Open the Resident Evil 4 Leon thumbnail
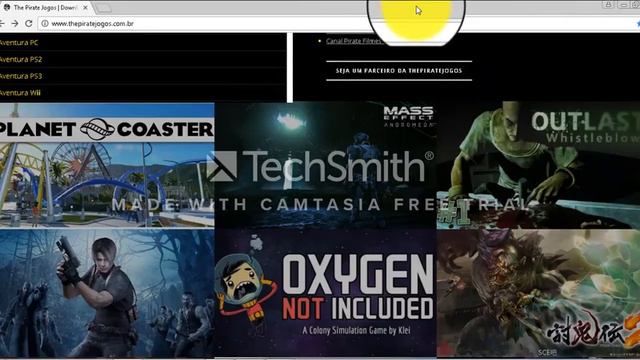Image resolution: width=640 pixels, height=360 pixels. click(107, 293)
